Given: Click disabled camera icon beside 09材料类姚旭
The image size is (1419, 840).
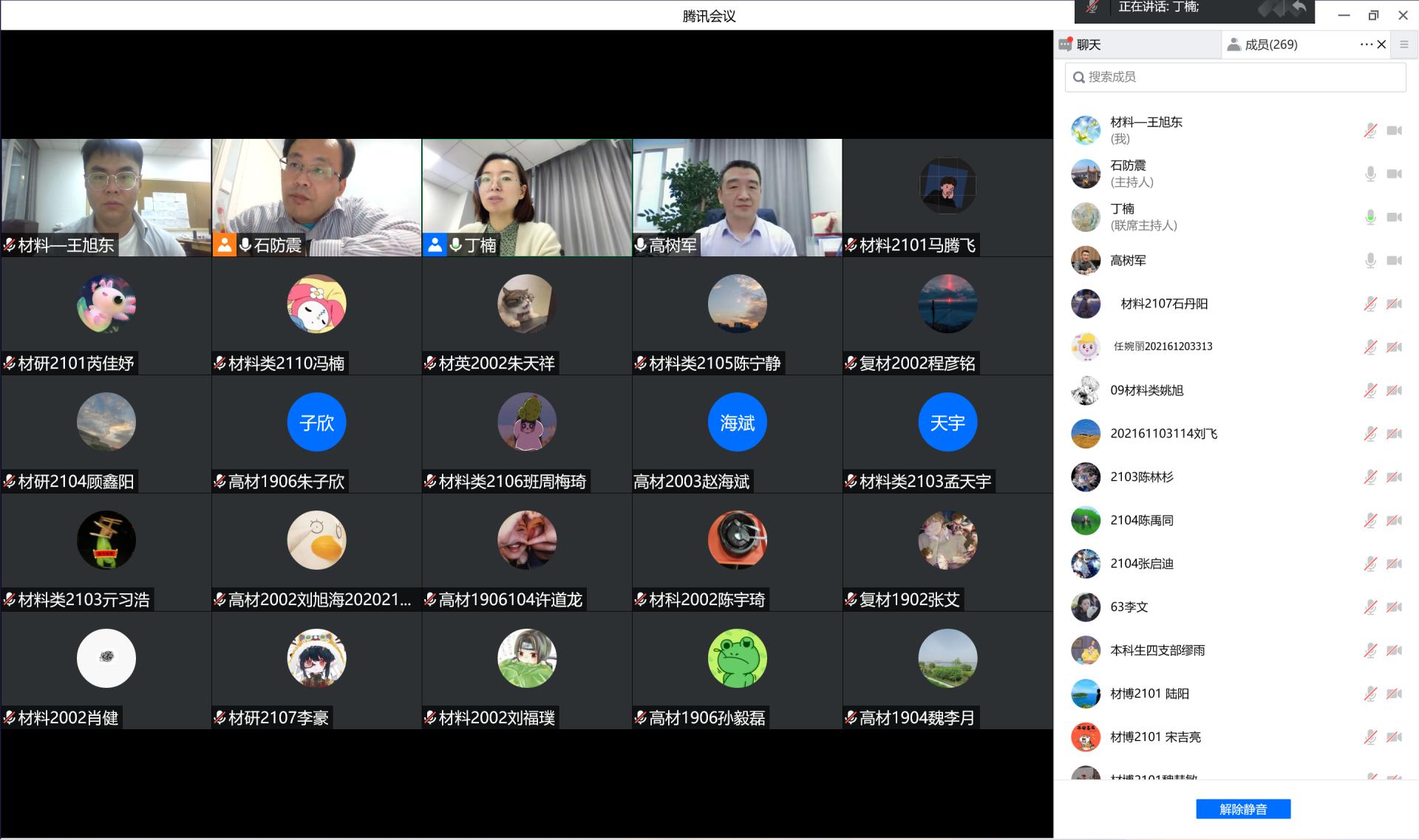Looking at the screenshot, I should click(x=1394, y=391).
